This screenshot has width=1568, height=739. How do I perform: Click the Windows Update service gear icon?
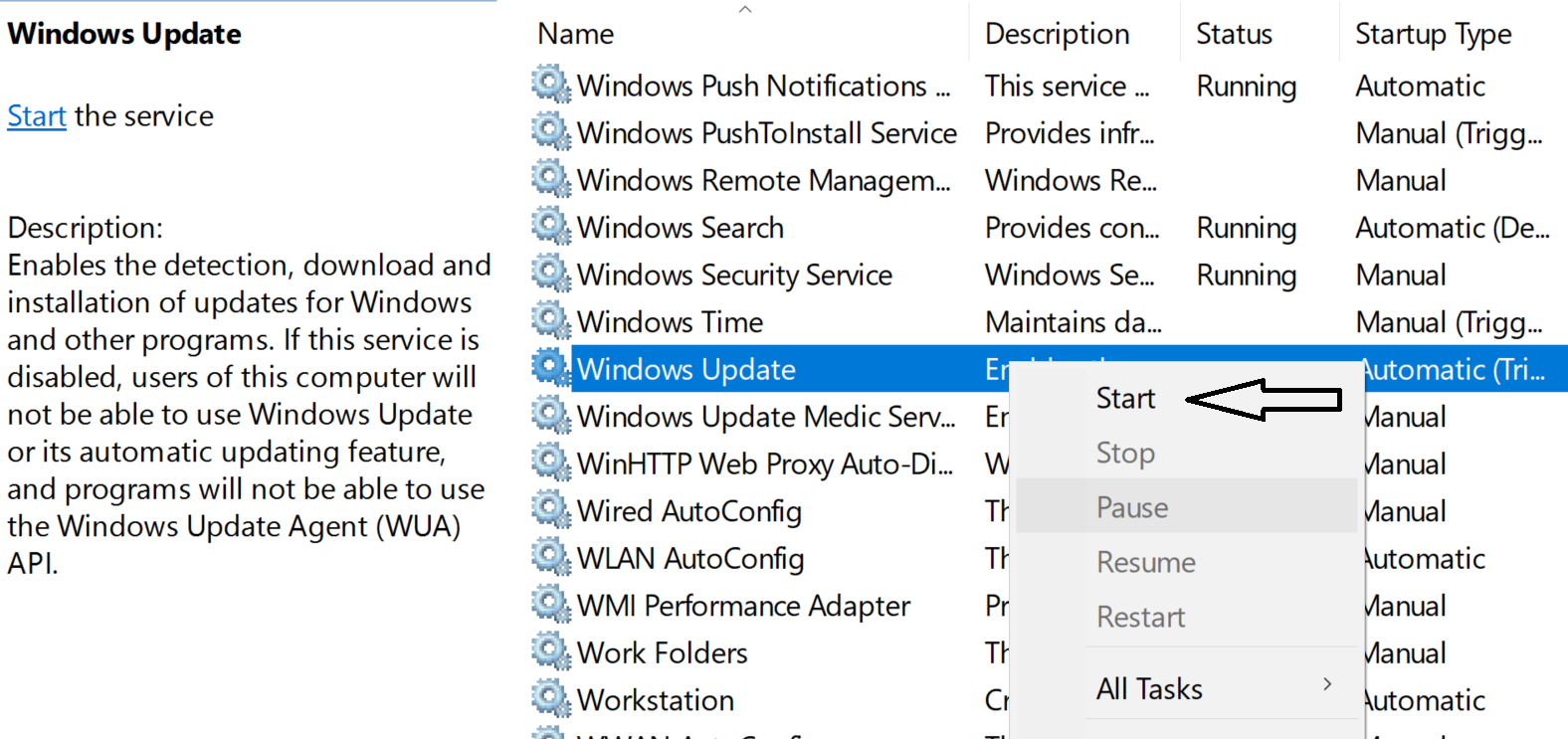click(551, 368)
